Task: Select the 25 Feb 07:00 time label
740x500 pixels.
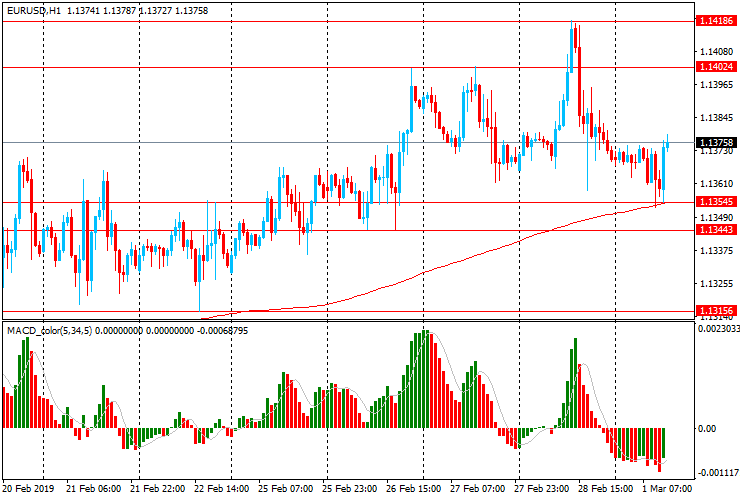Action: click(x=286, y=489)
